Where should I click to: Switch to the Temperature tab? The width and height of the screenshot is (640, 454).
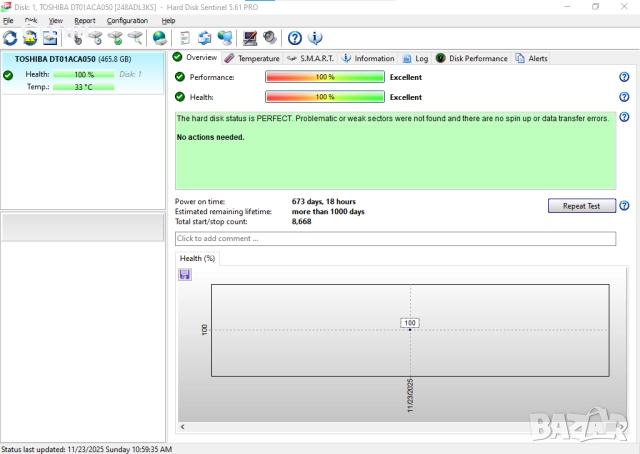[252, 58]
